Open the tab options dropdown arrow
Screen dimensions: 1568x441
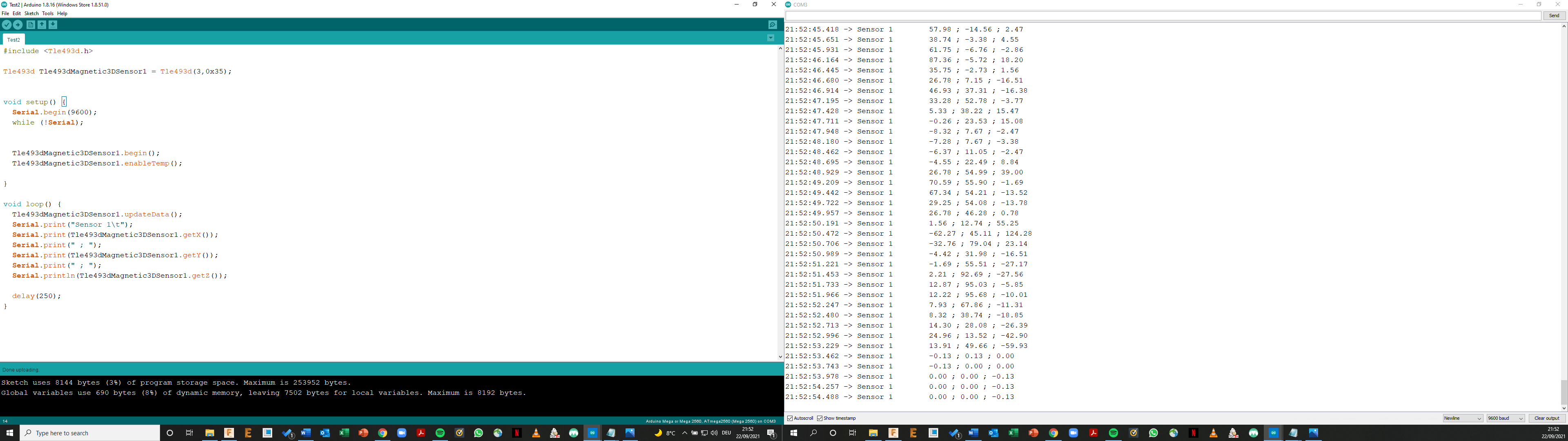tap(771, 38)
